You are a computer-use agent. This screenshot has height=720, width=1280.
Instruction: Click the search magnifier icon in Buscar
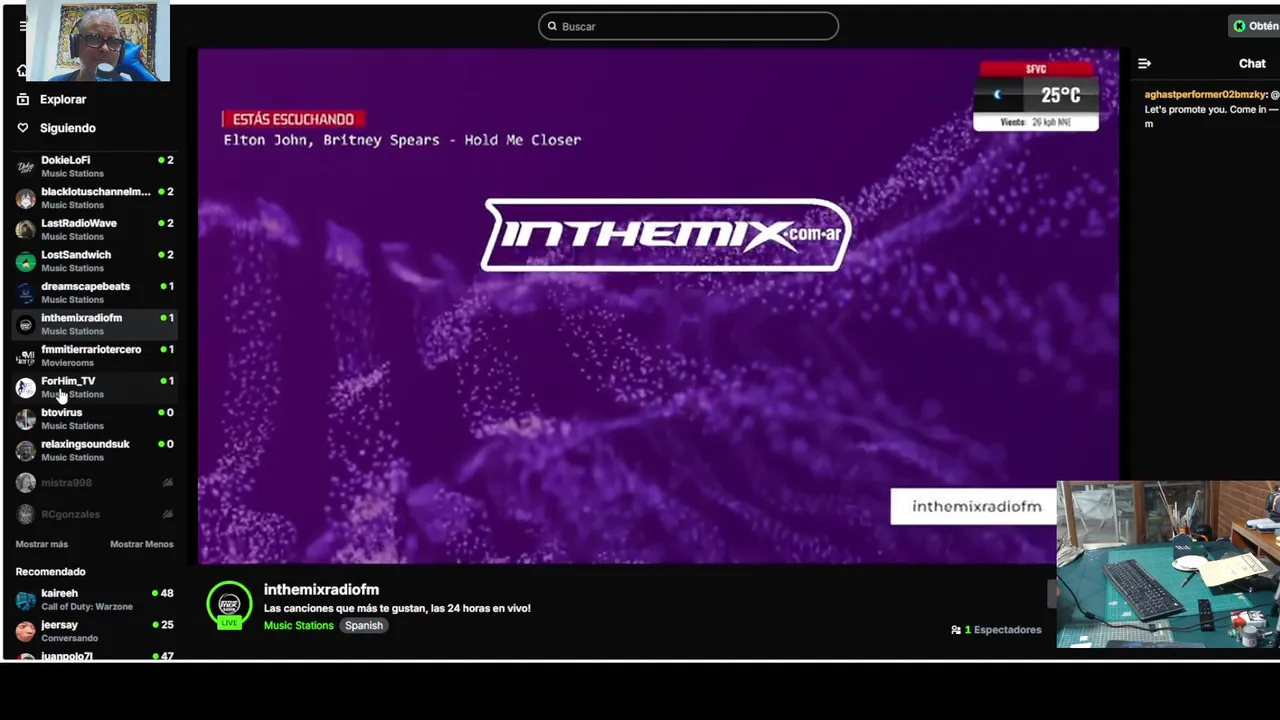coord(552,27)
